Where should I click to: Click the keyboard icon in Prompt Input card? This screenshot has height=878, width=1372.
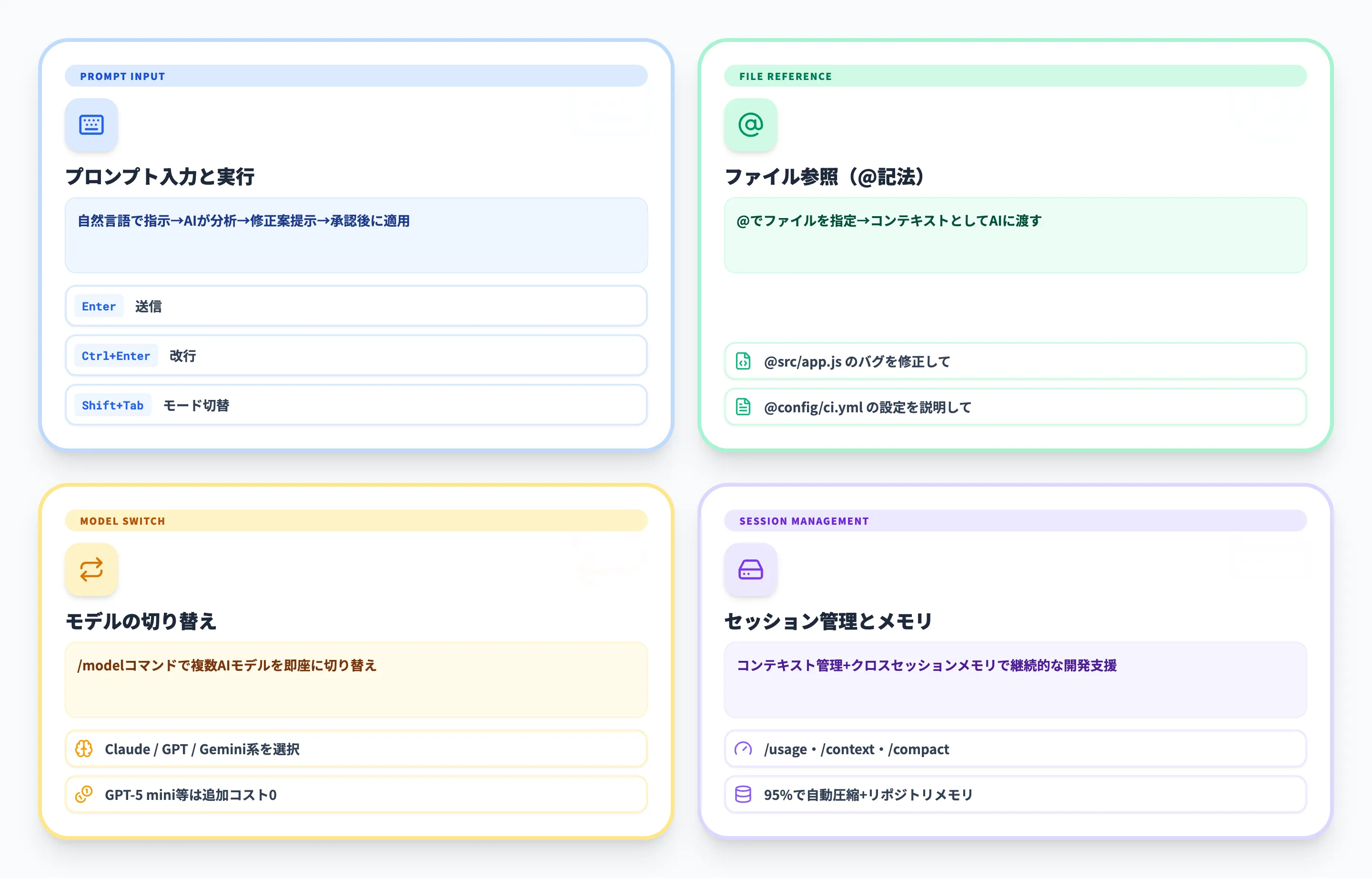pyautogui.click(x=91, y=125)
